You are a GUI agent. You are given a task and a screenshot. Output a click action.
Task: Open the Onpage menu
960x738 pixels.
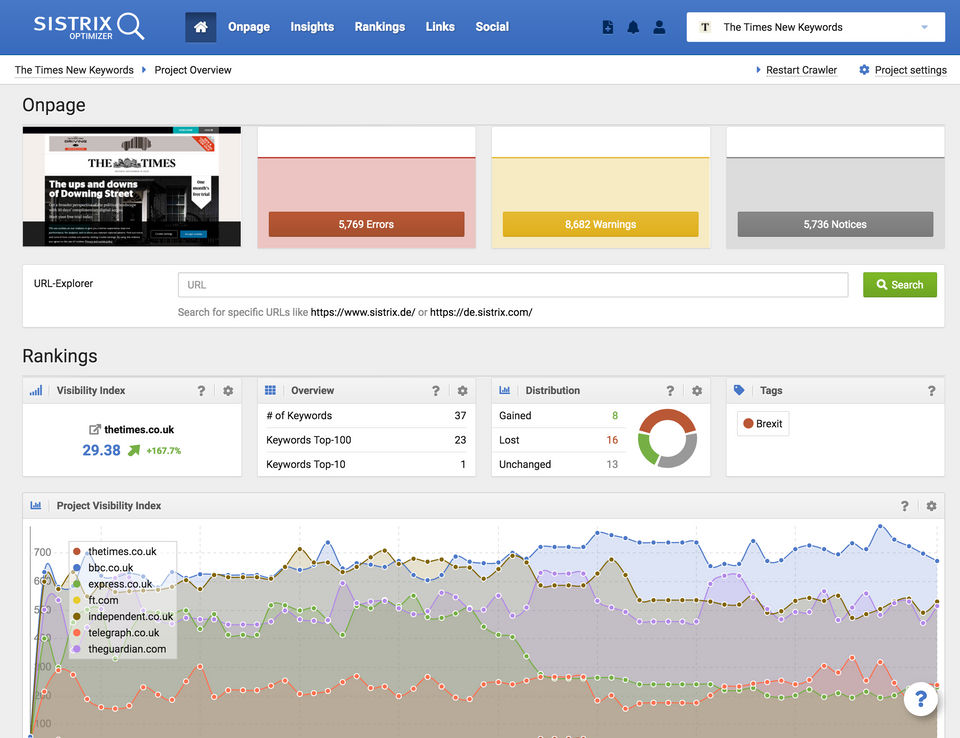248,27
